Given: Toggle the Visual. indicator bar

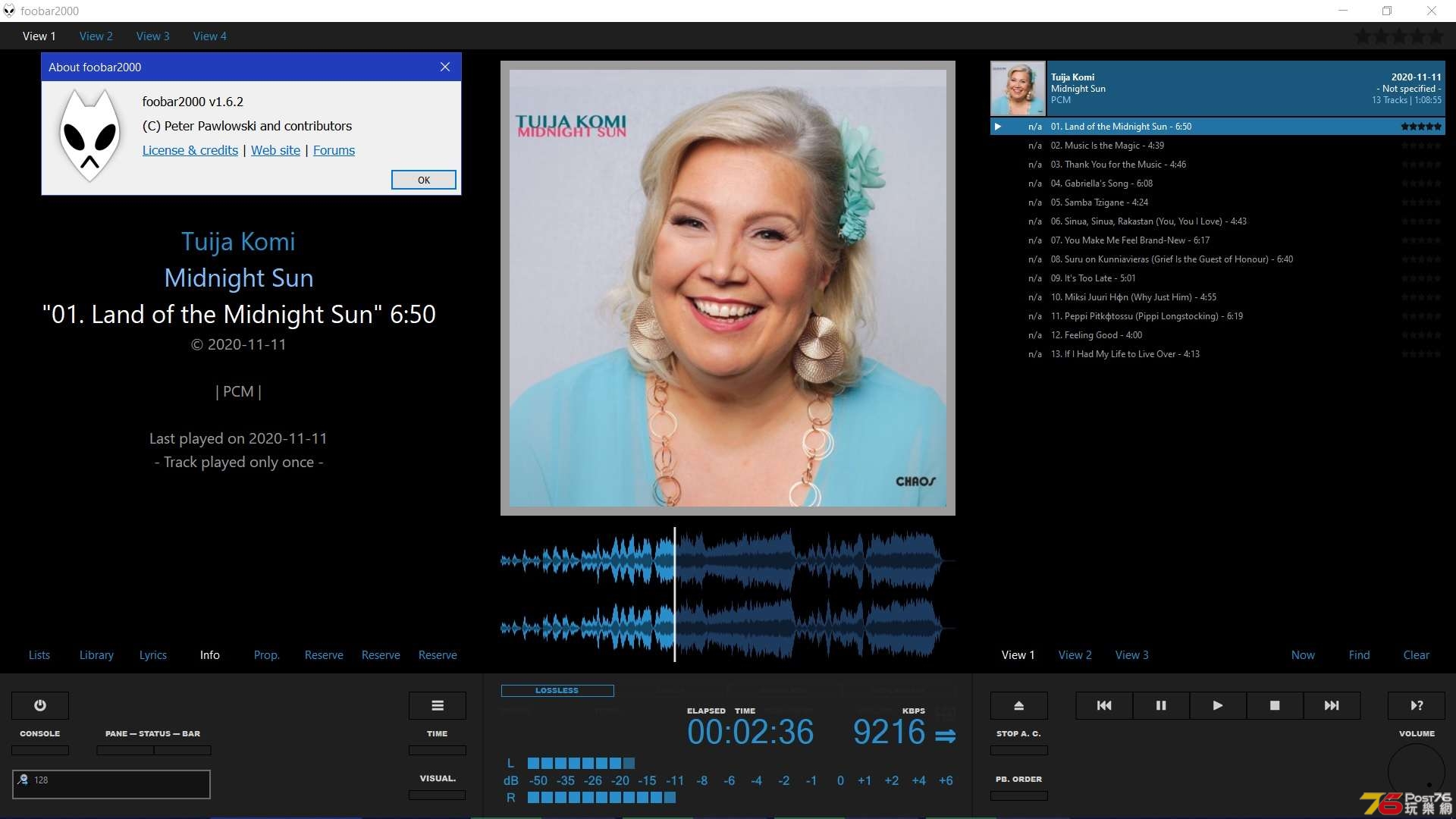Looking at the screenshot, I should click(438, 795).
